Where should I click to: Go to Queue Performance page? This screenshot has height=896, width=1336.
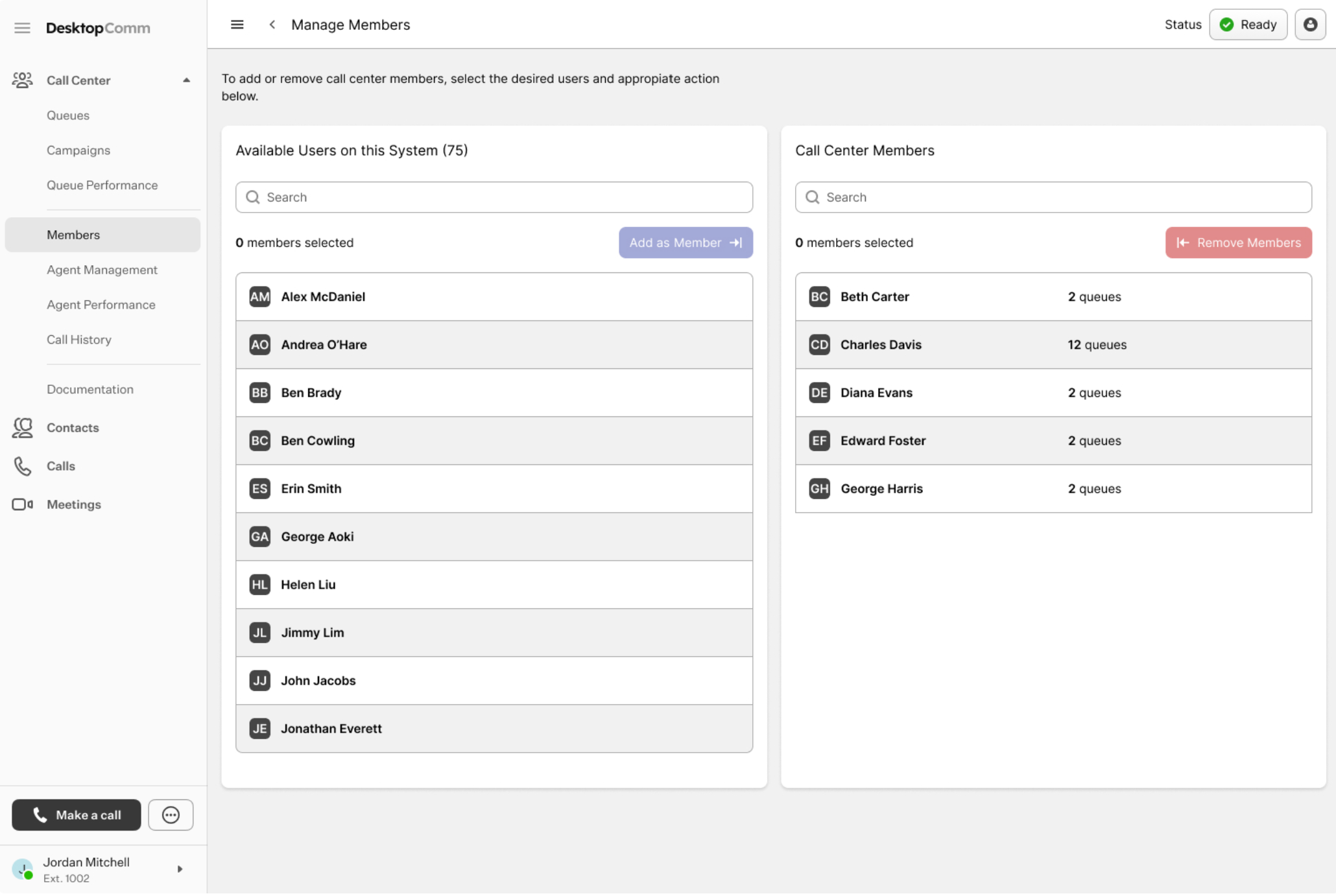tap(102, 185)
